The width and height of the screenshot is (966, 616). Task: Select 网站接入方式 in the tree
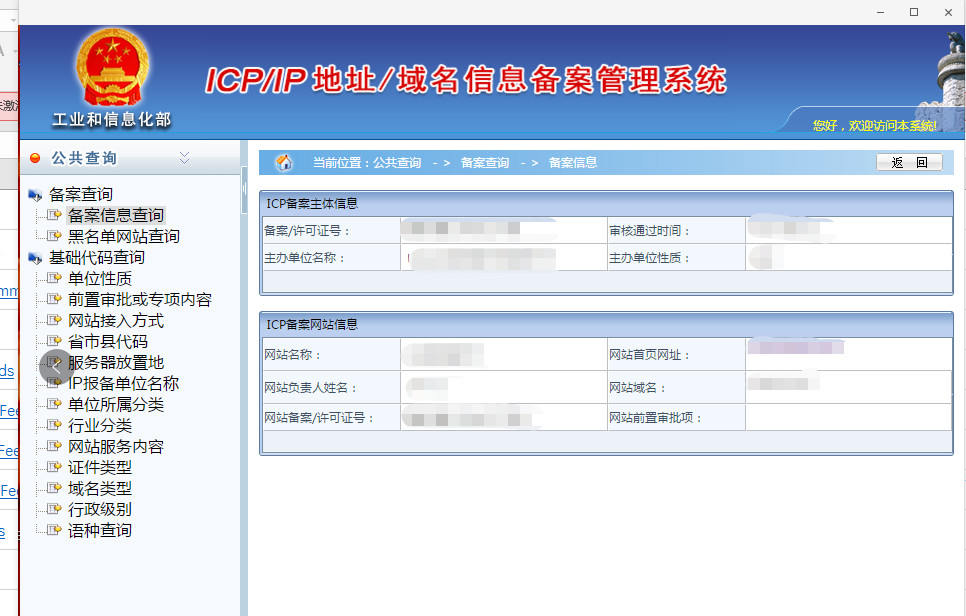click(x=116, y=320)
